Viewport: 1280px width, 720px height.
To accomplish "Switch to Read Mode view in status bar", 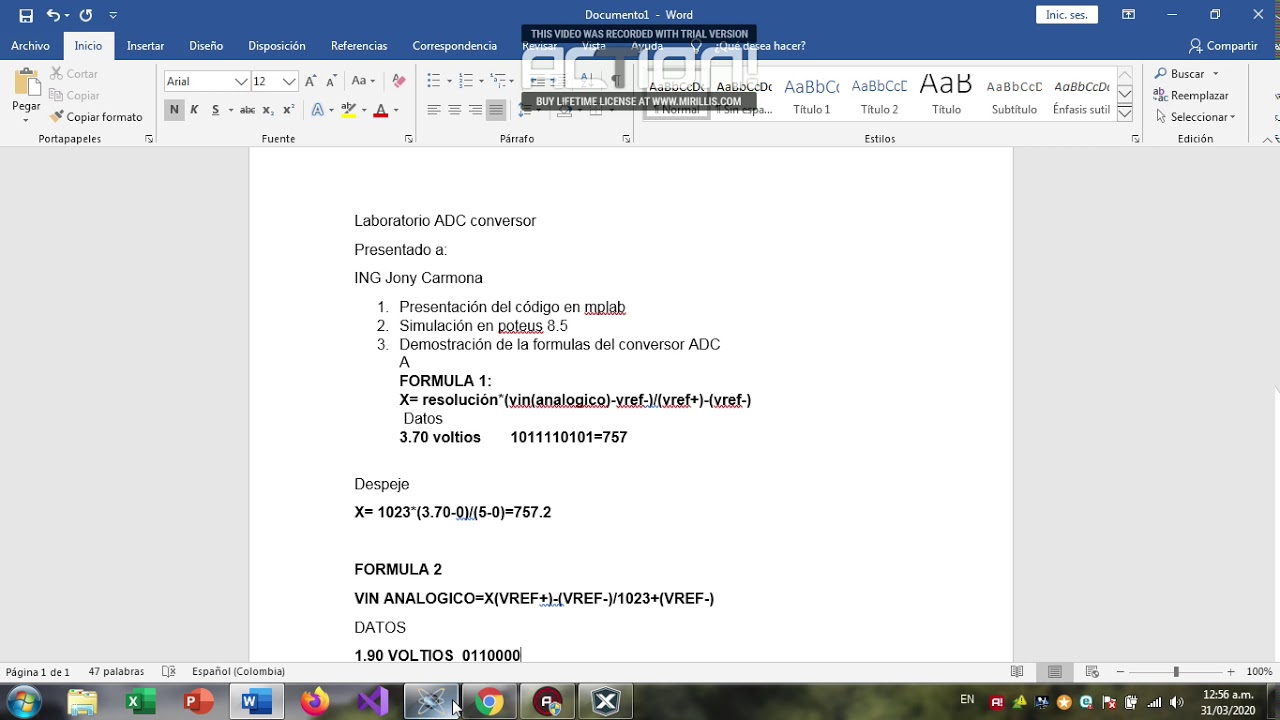I will (x=1017, y=672).
